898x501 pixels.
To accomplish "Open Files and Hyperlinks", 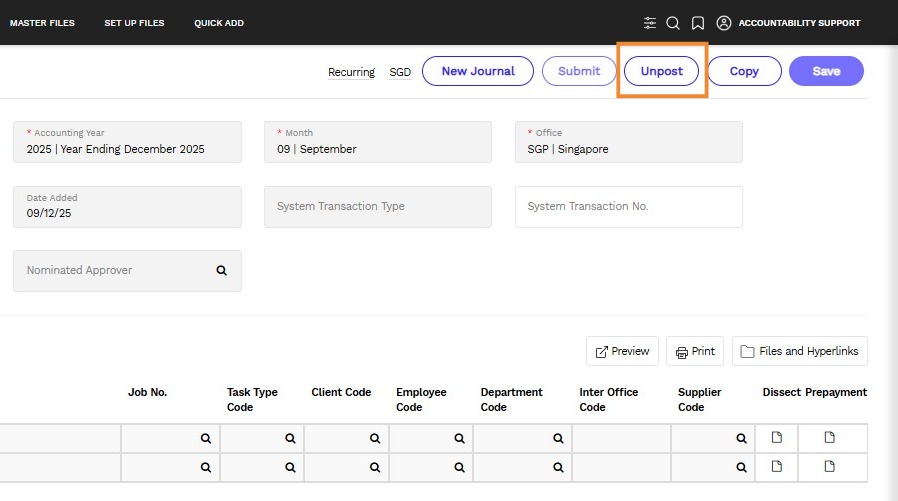I will click(x=799, y=351).
